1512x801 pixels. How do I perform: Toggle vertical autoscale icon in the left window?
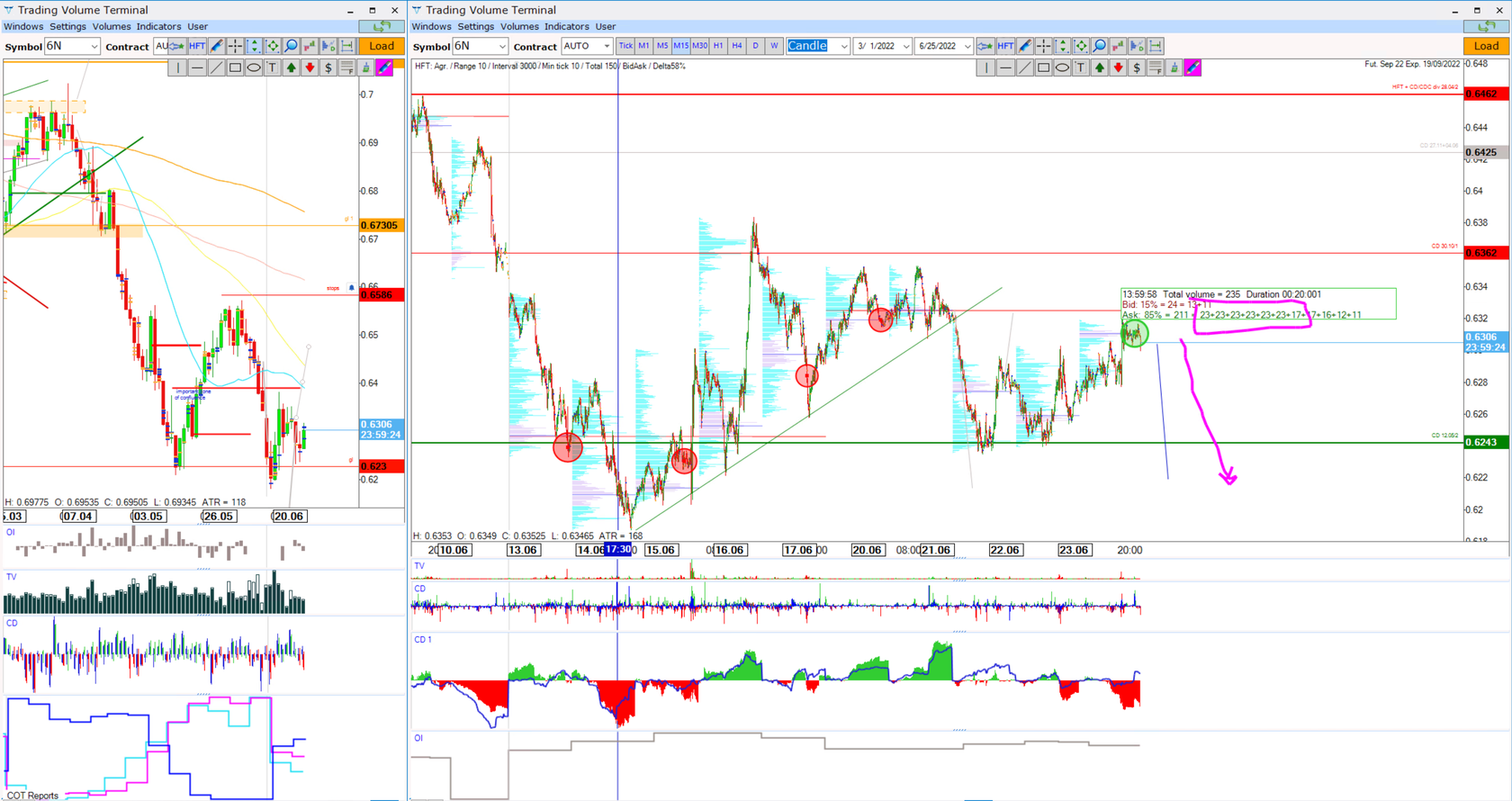[x=254, y=46]
